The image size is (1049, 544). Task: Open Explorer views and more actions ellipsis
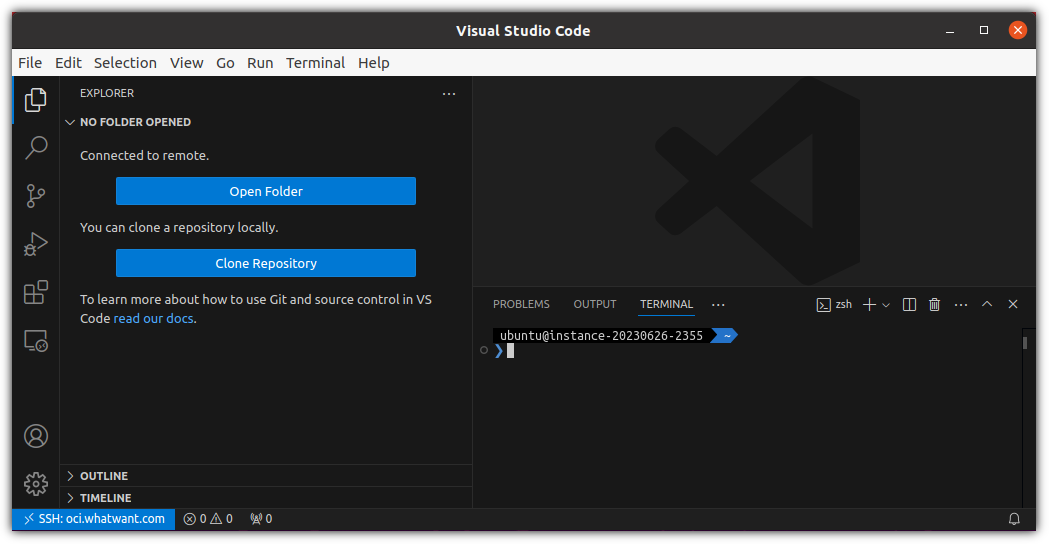(449, 94)
